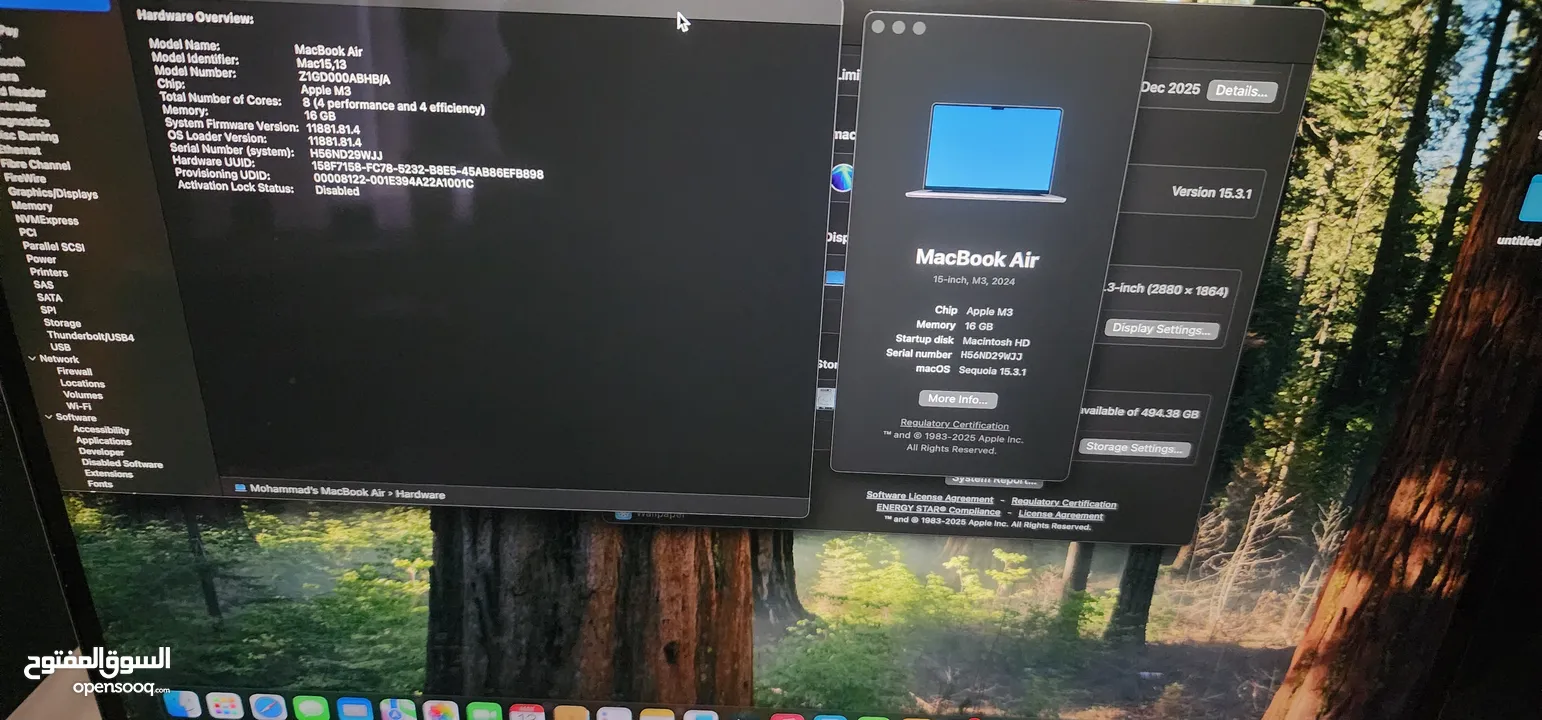Select Fonts under Software

point(100,484)
